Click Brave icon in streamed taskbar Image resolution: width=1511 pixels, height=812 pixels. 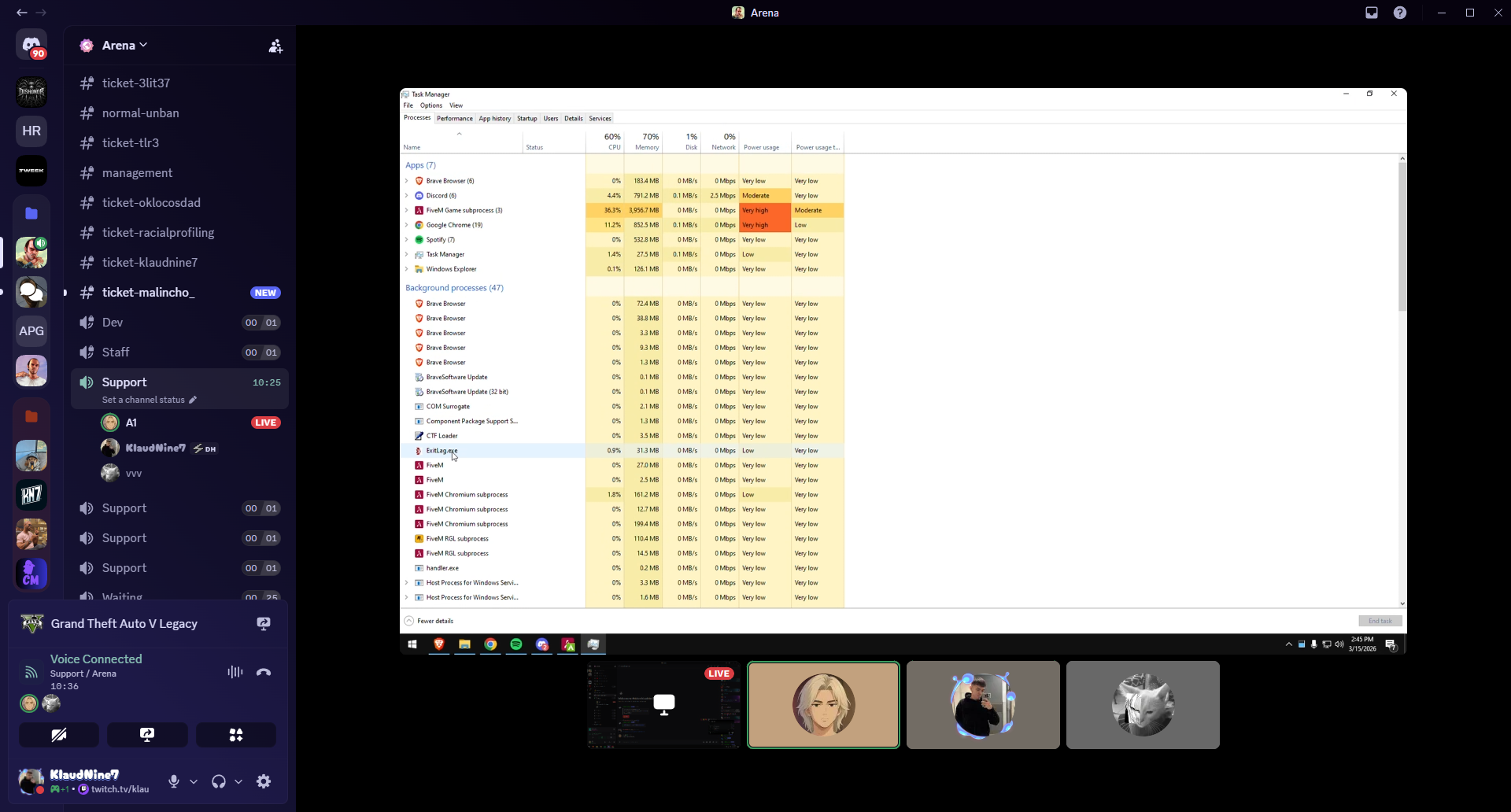[x=439, y=644]
